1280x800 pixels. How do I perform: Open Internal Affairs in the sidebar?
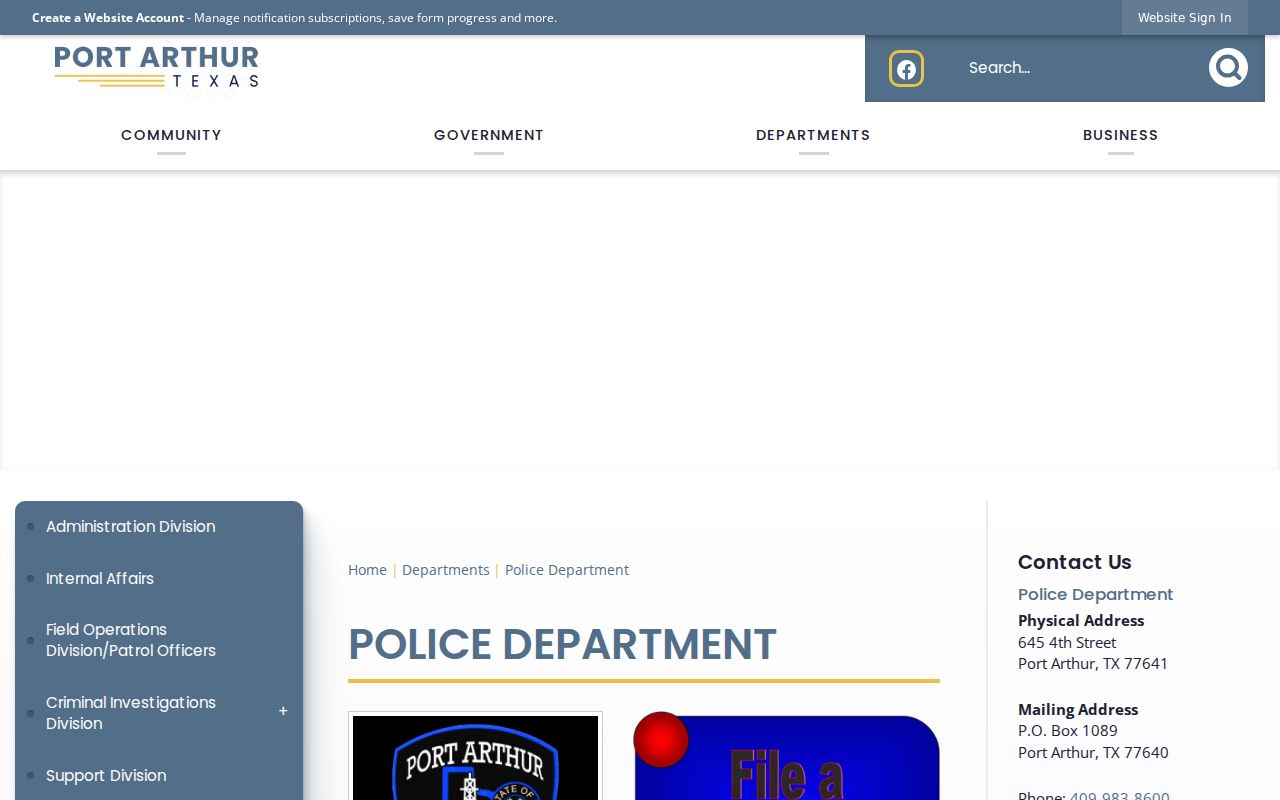(100, 579)
